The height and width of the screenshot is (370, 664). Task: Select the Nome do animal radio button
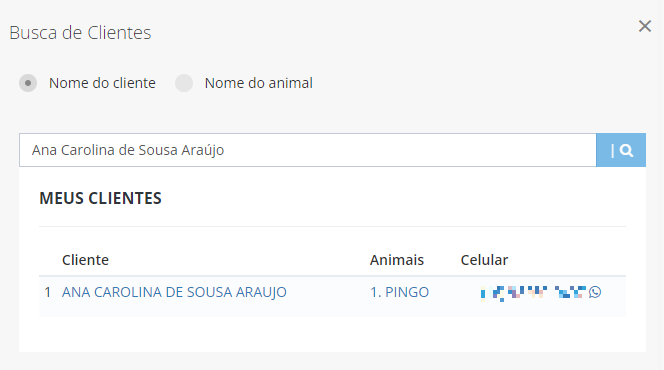point(184,83)
